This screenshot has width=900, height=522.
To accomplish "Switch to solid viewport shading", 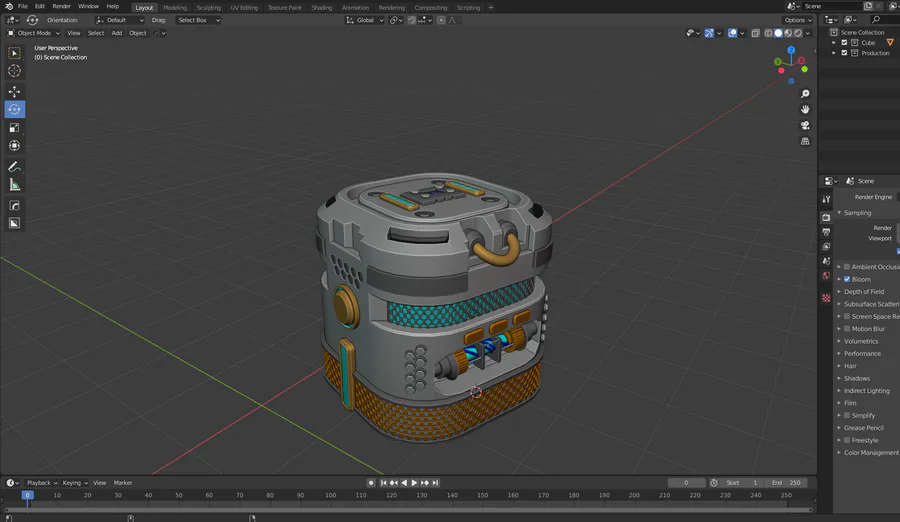I will point(778,33).
